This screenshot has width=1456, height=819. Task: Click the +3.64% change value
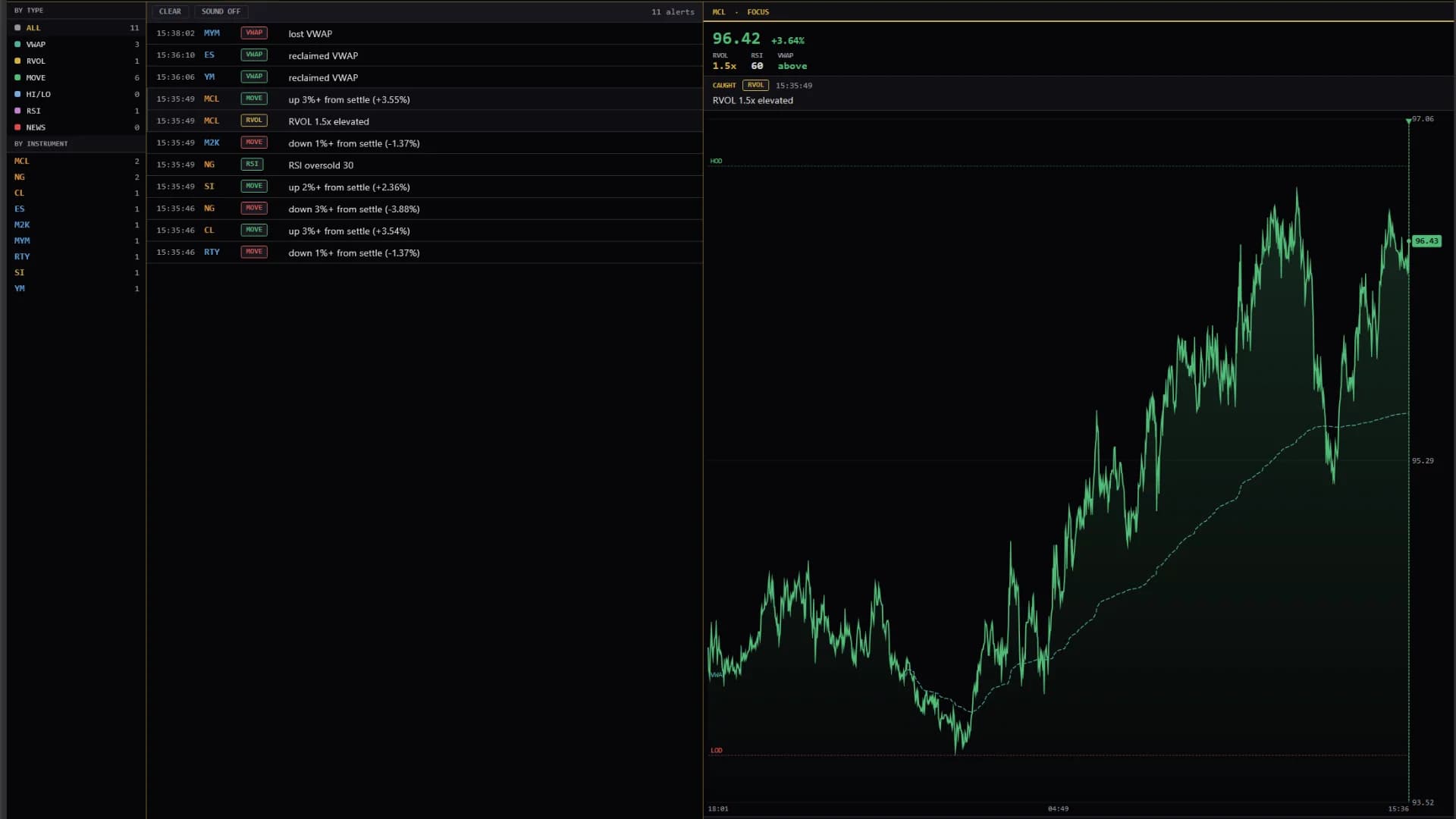pyautogui.click(x=787, y=41)
